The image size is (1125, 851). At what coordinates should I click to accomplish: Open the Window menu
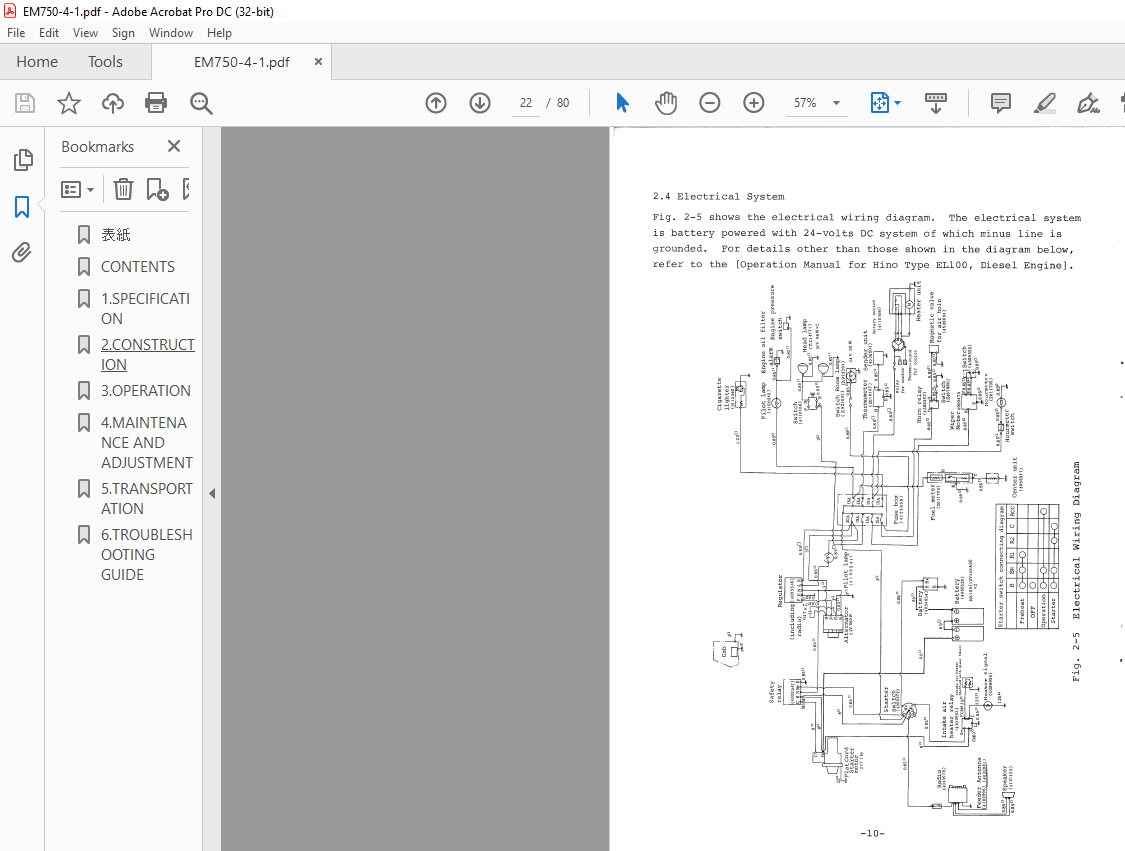coord(171,33)
